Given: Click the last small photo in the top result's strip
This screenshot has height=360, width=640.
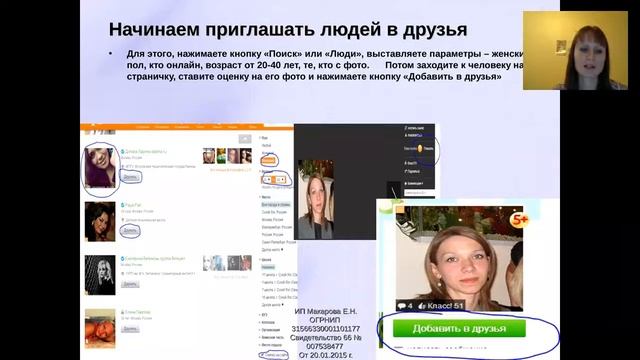Looking at the screenshot, I should point(246,156).
